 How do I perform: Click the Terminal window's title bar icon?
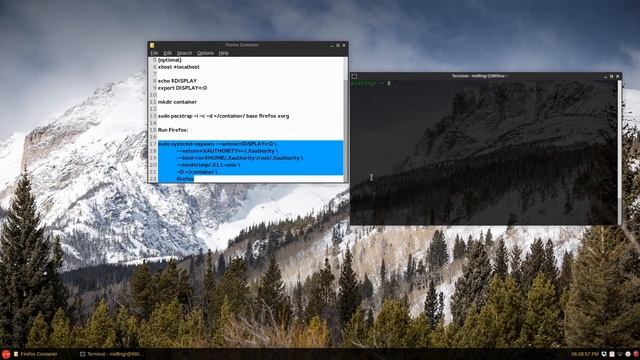pyautogui.click(x=354, y=76)
